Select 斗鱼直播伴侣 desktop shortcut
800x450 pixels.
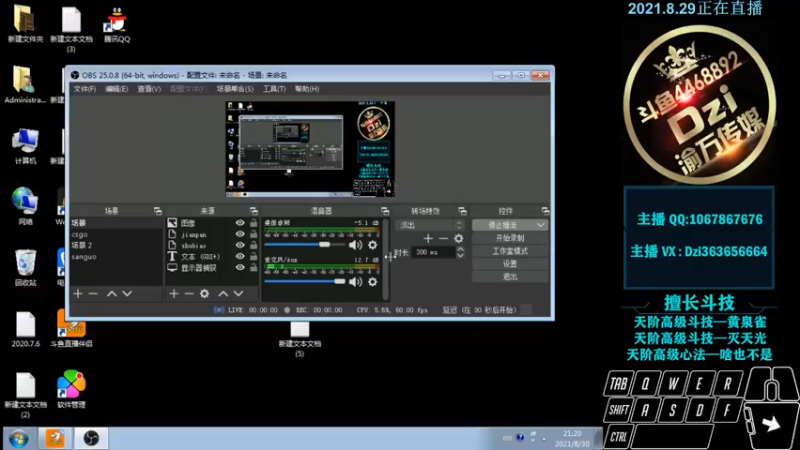point(71,329)
